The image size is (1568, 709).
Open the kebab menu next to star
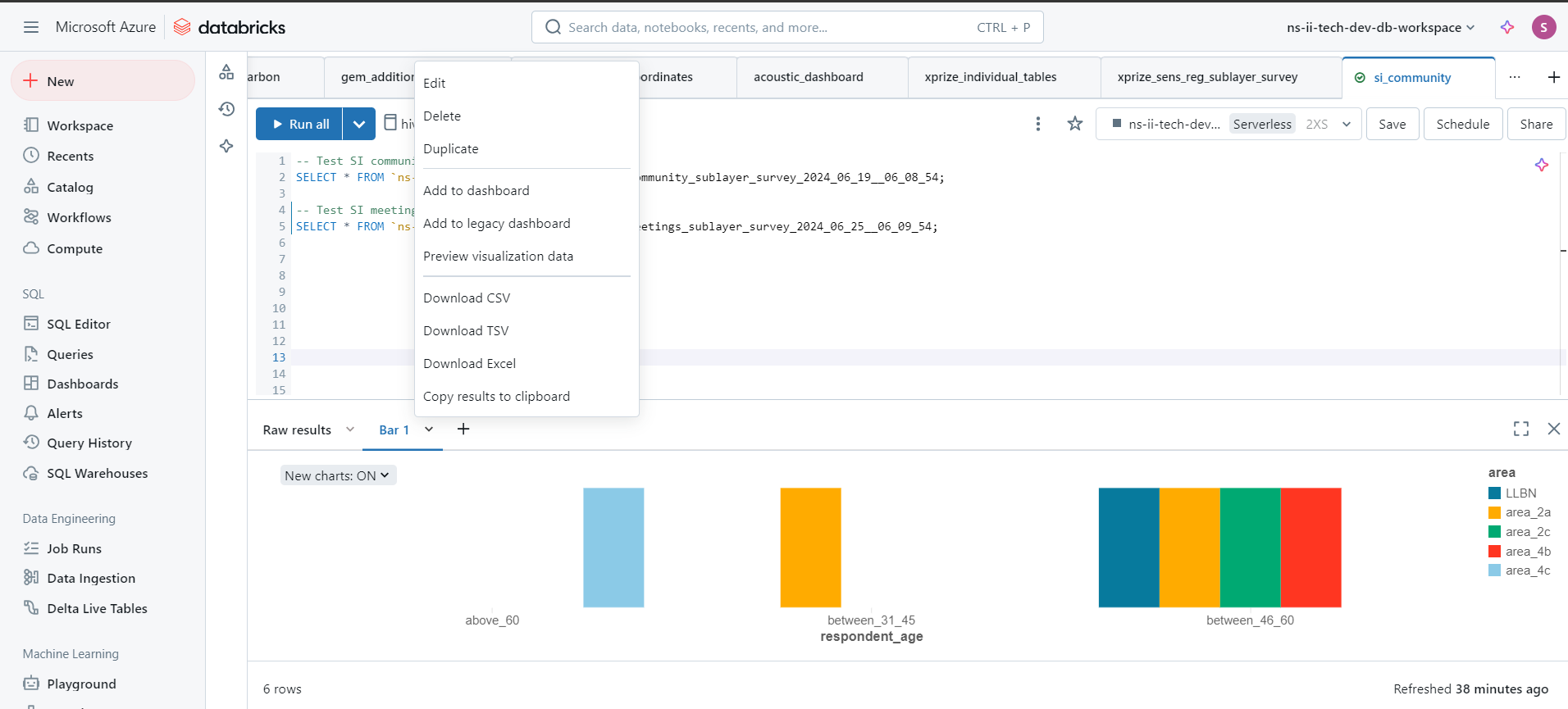(1038, 124)
